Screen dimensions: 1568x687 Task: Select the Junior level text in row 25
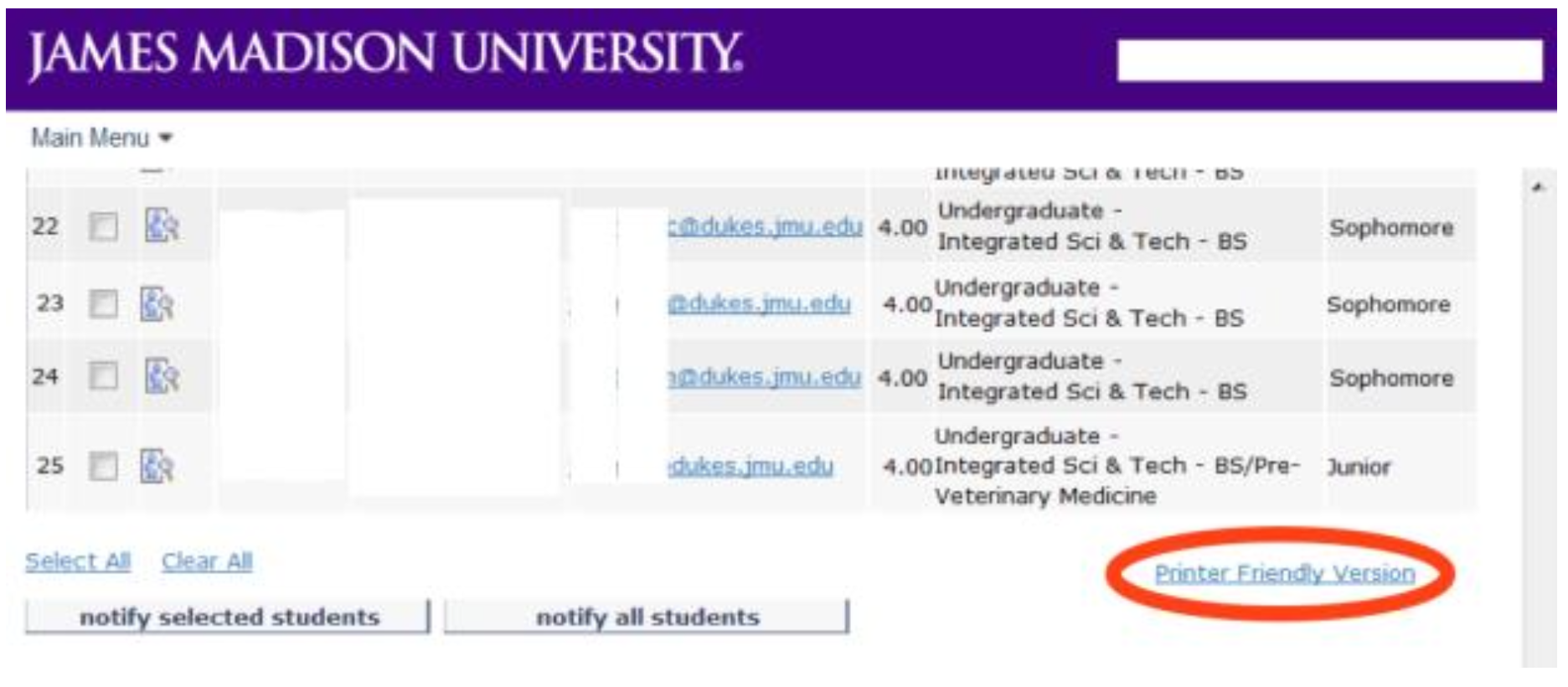click(1359, 467)
